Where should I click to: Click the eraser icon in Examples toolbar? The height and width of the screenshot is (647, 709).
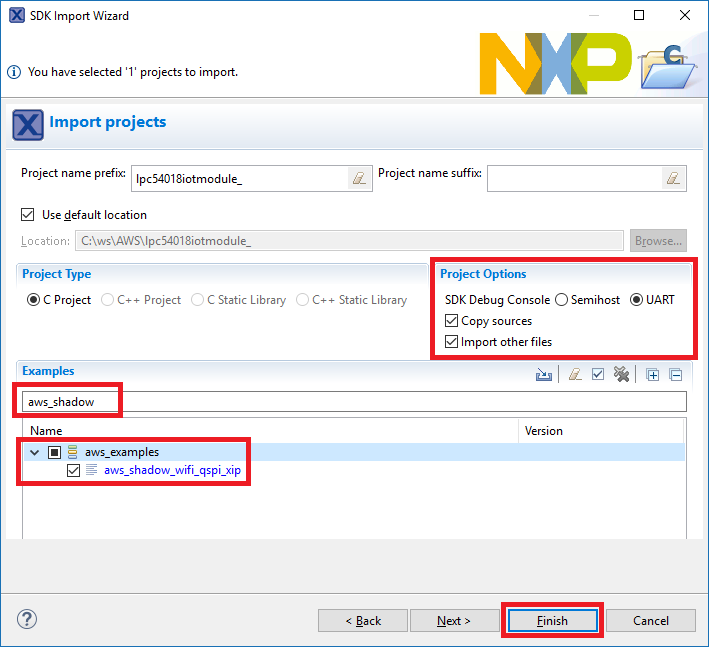574,375
